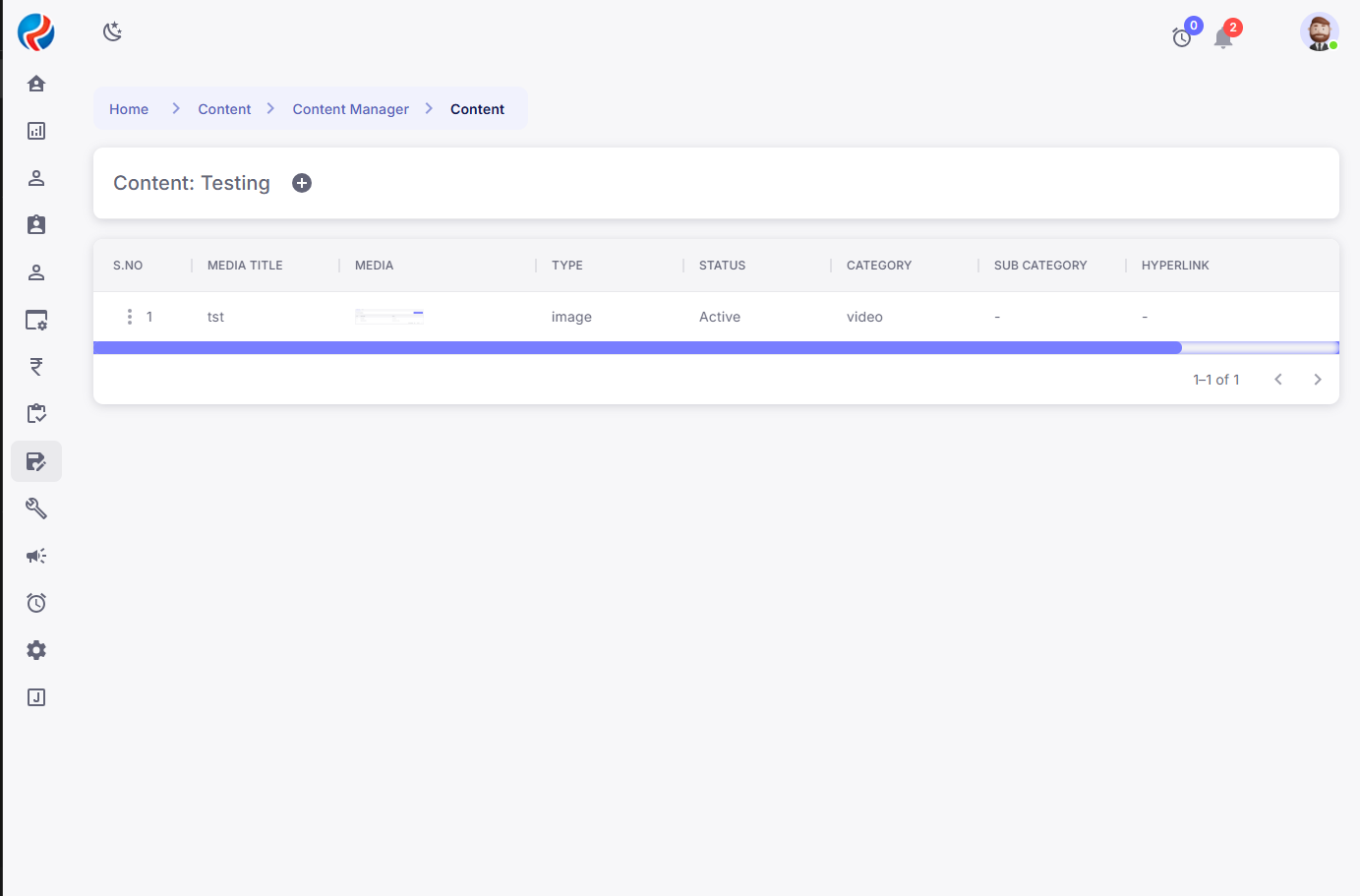Open the bar chart dashboard icon

(36, 131)
